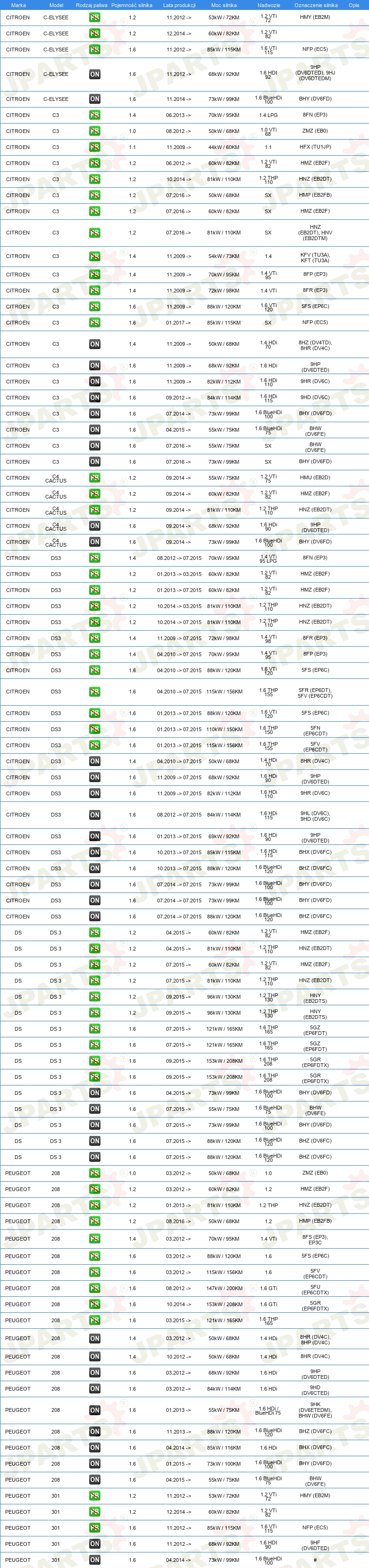The height and width of the screenshot is (1568, 369).
Task: Select the '44kW / 60KM' power cell
Action: pyautogui.click(x=224, y=147)
